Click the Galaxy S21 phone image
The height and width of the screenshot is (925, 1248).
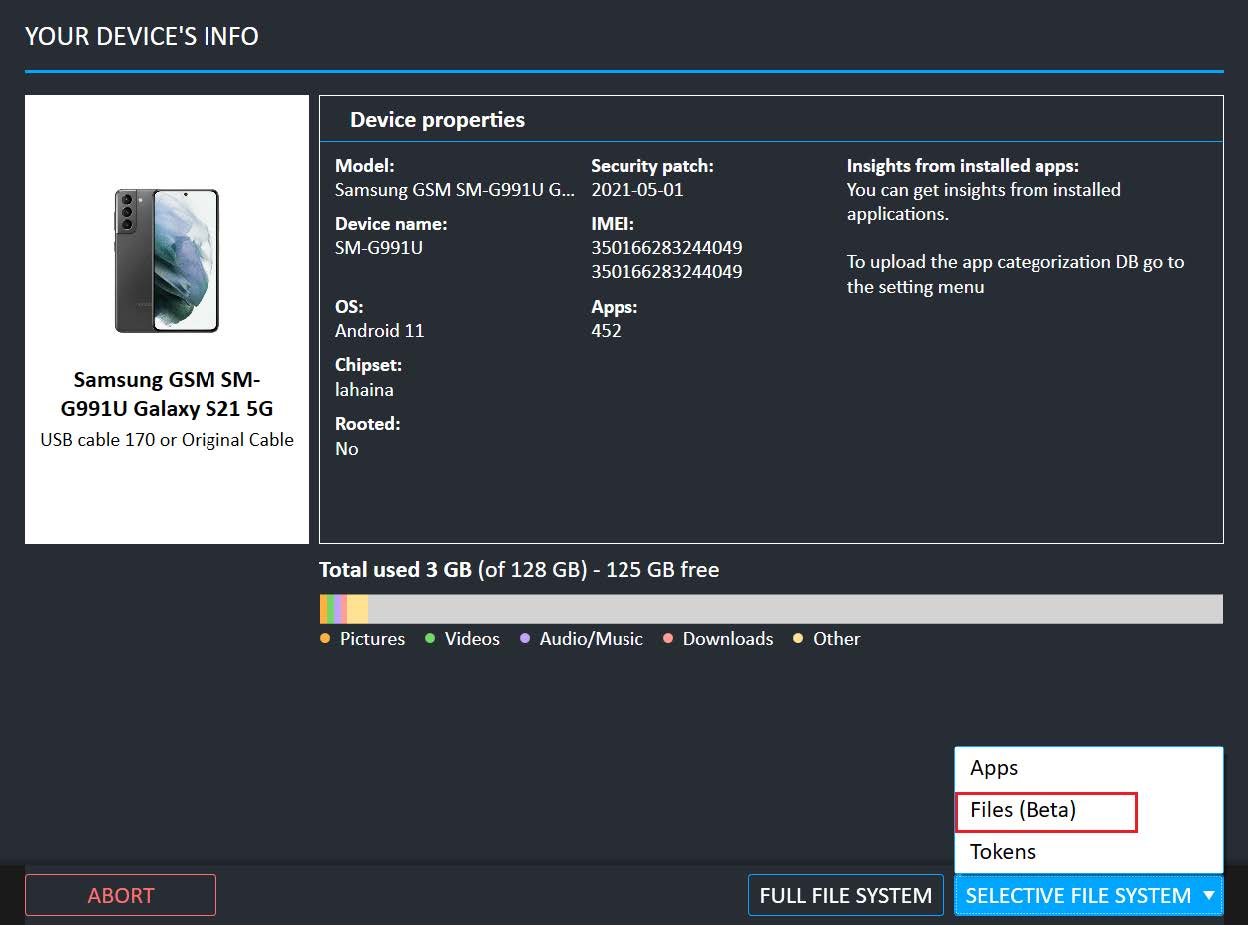pyautogui.click(x=166, y=261)
